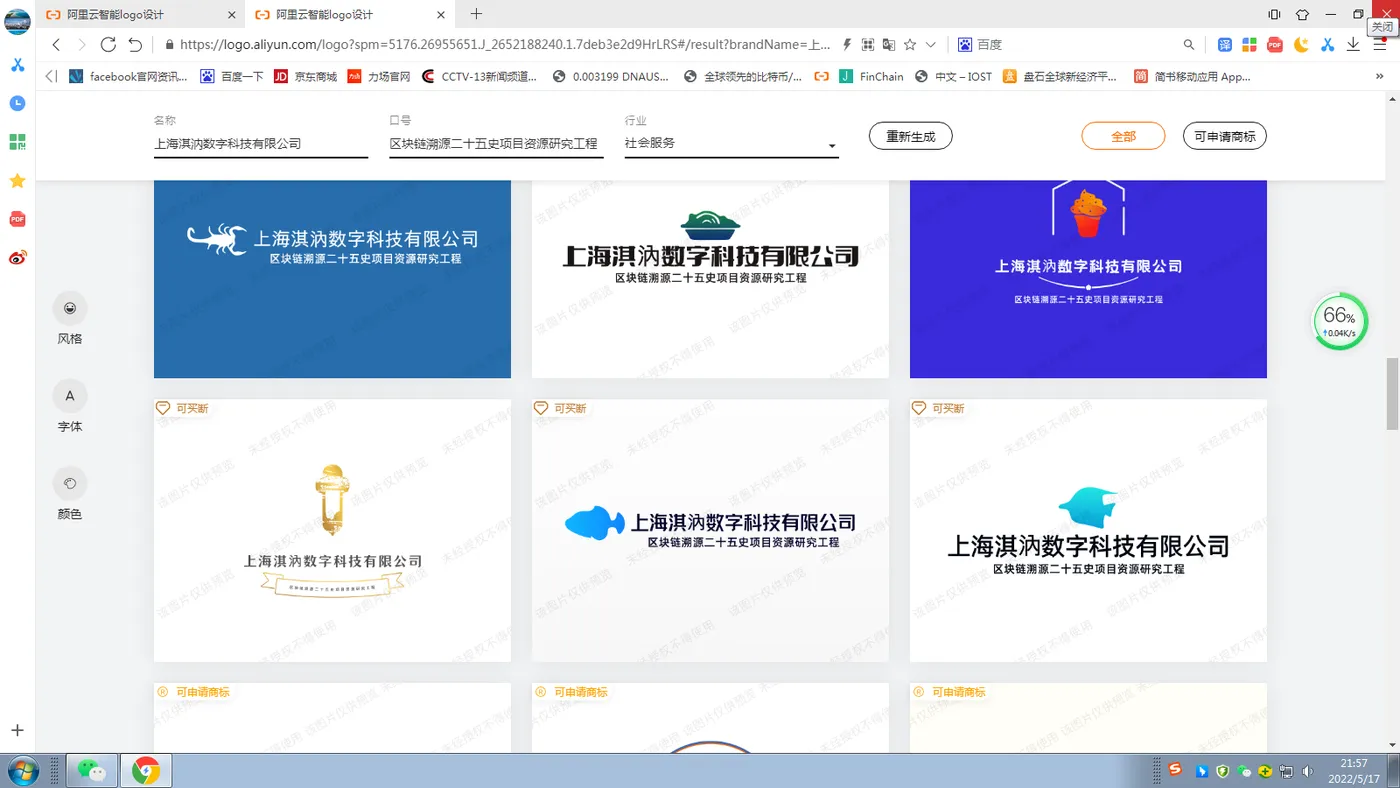Click the scissors screenshot extension in toolbar
The width and height of the screenshot is (1400, 788).
pos(1327,45)
